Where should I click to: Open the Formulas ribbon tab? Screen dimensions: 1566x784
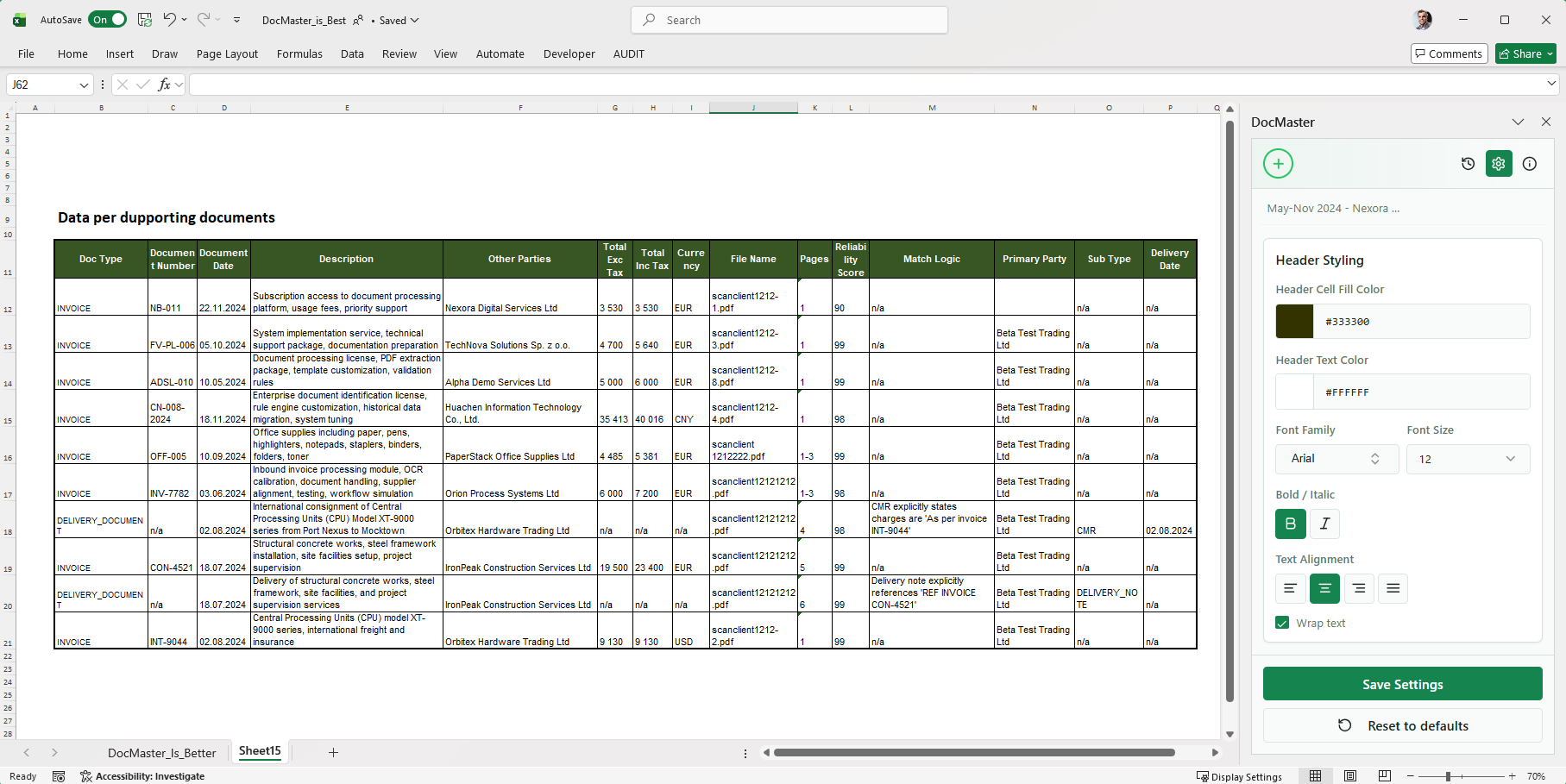coord(299,53)
